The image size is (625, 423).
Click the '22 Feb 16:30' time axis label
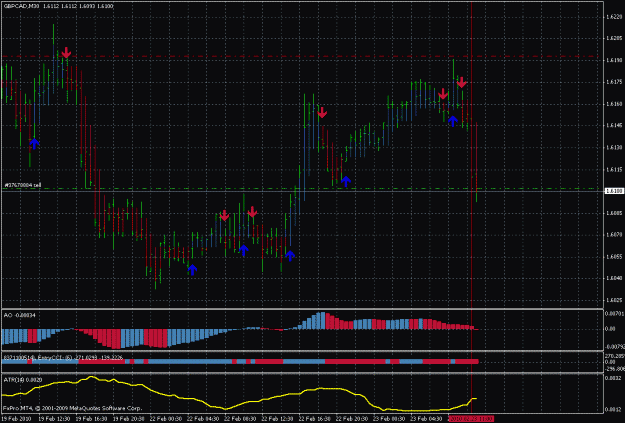click(314, 419)
